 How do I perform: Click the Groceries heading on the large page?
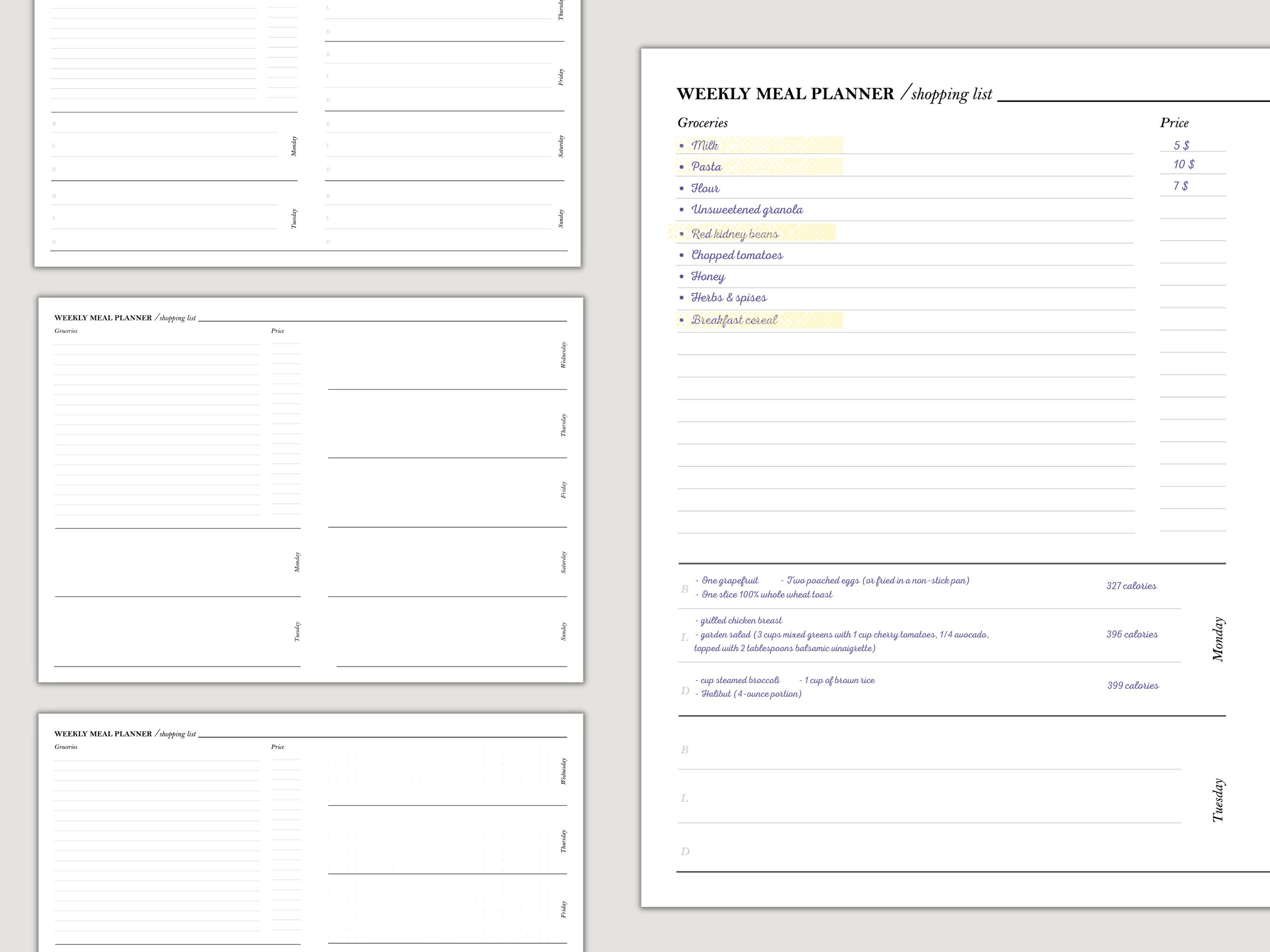pos(702,122)
